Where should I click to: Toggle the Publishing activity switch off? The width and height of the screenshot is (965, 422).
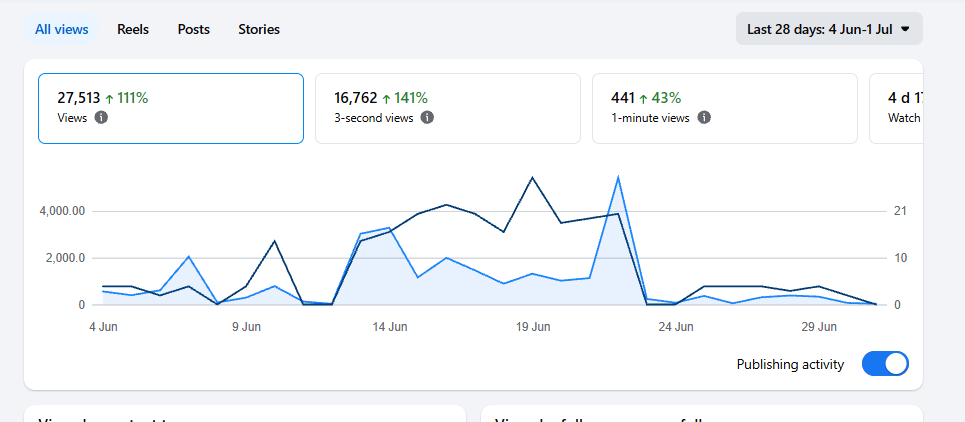pos(885,364)
